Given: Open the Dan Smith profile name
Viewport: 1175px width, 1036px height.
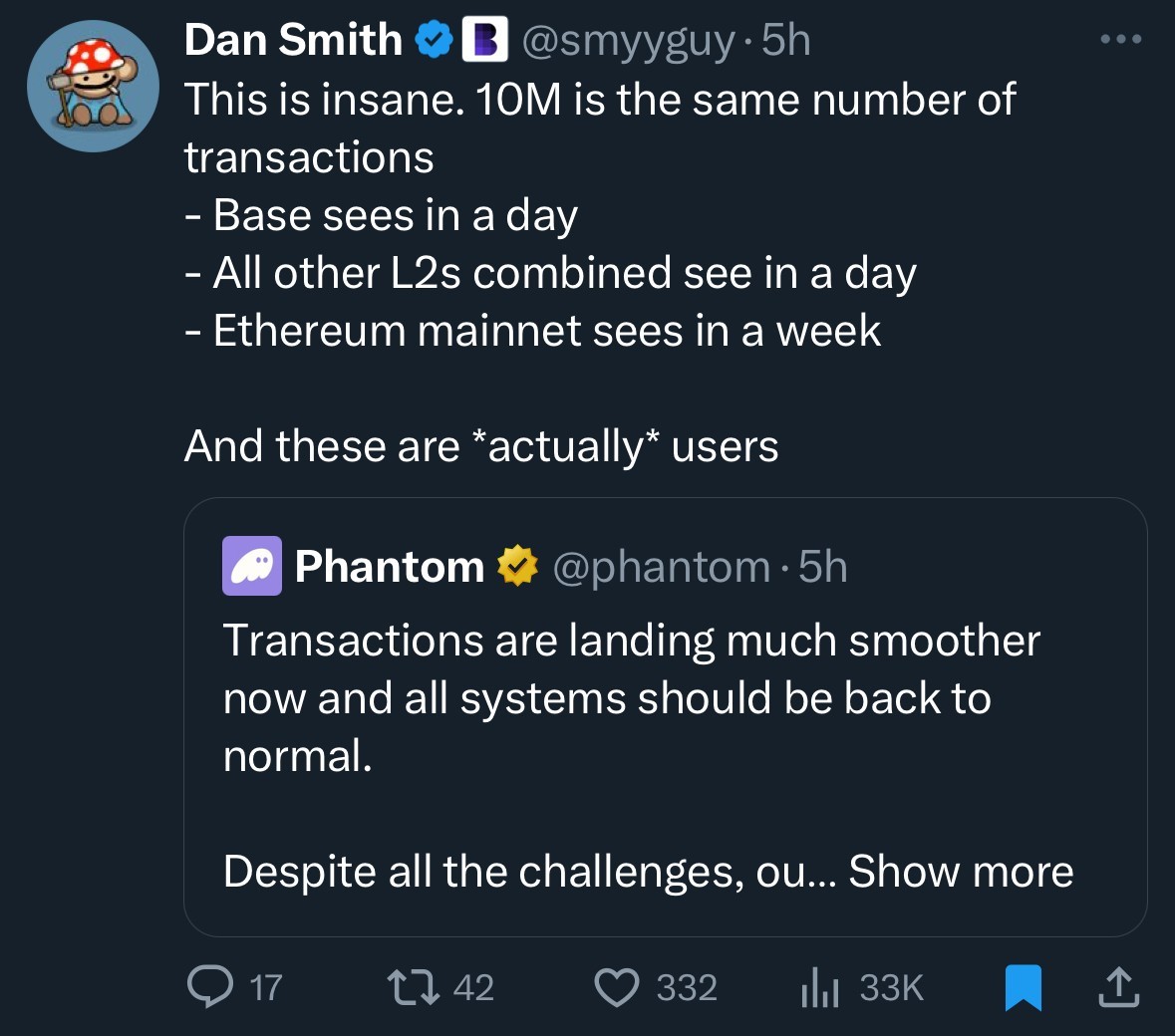Looking at the screenshot, I should point(293,40).
